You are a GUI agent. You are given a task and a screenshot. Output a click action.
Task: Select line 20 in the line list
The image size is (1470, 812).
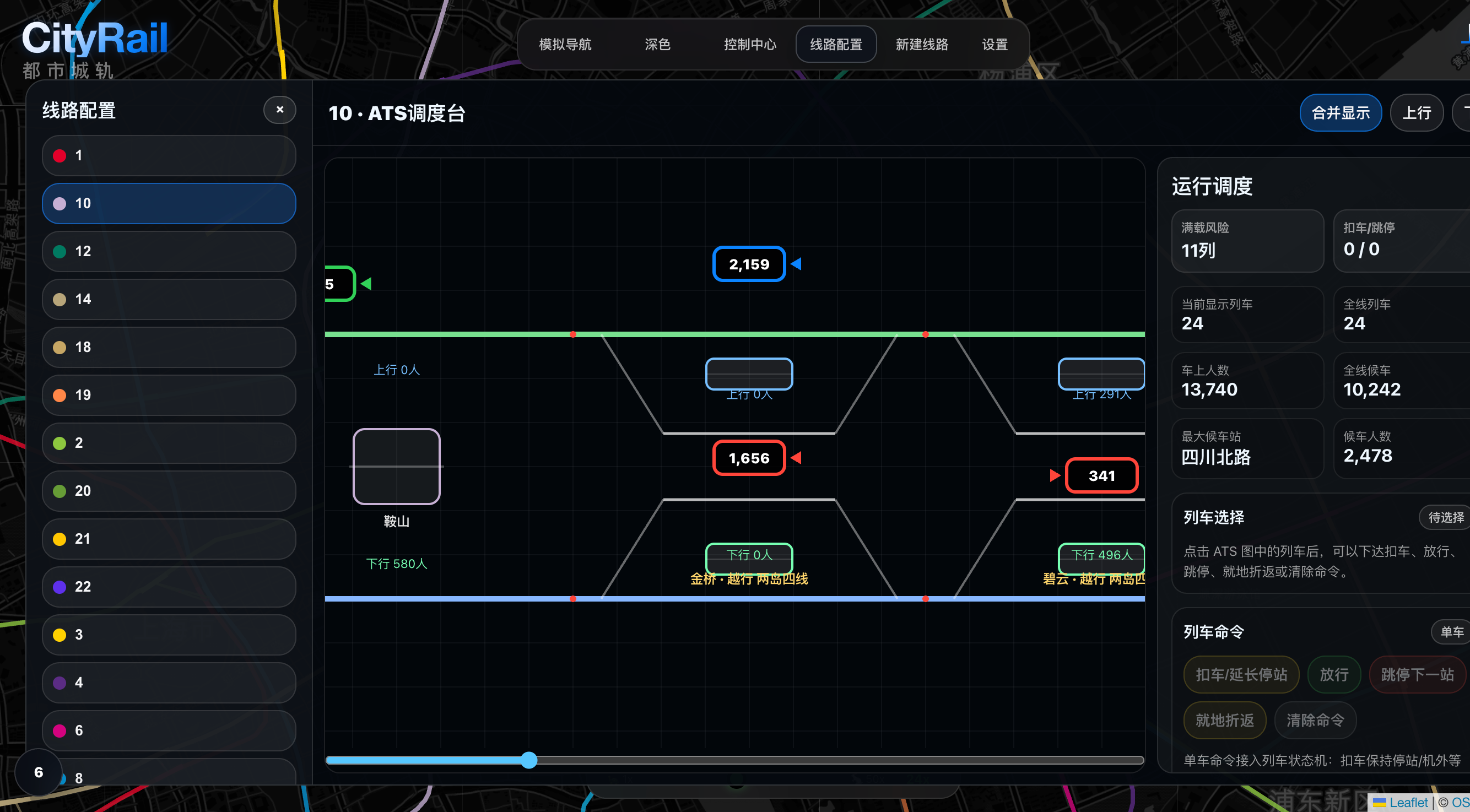click(169, 491)
